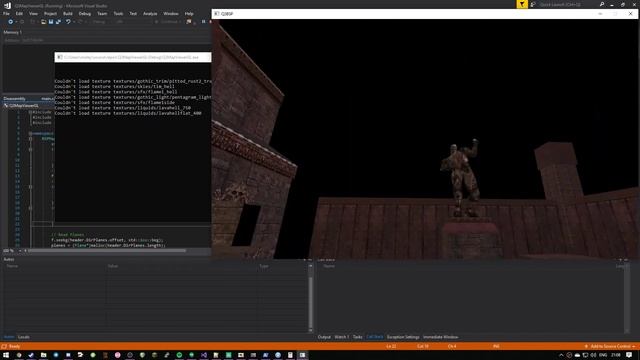Select the Disassembly tab
The width and height of the screenshot is (640, 360).
coord(14,98)
